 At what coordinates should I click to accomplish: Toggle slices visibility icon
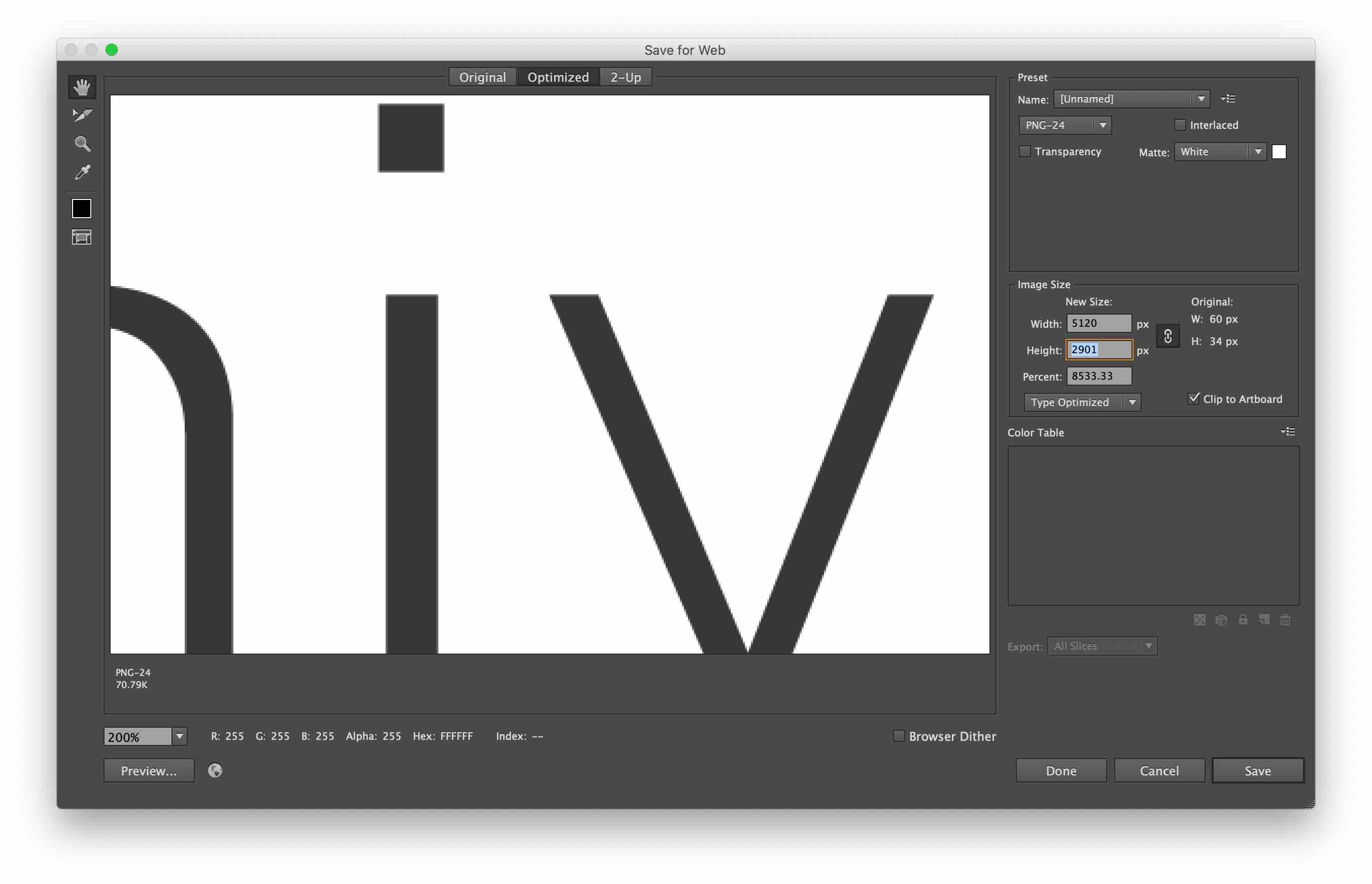pos(82,237)
